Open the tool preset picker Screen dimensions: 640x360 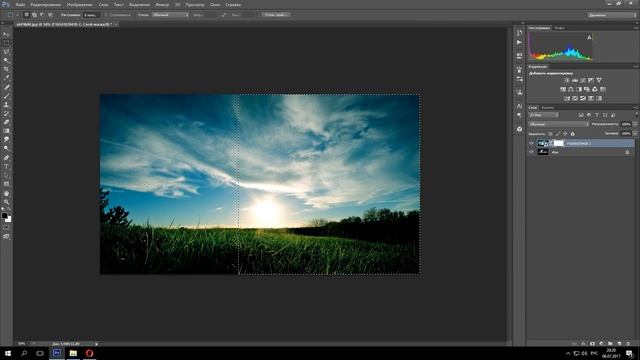(x=12, y=15)
